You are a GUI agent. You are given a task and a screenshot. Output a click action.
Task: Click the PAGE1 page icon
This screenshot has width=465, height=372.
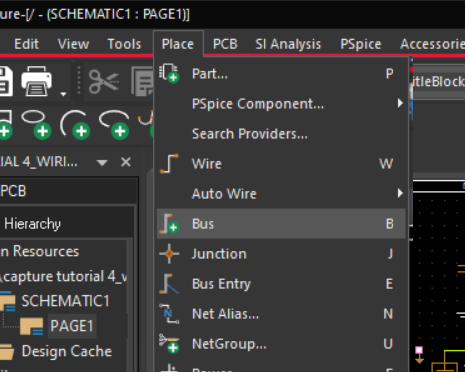[32, 326]
